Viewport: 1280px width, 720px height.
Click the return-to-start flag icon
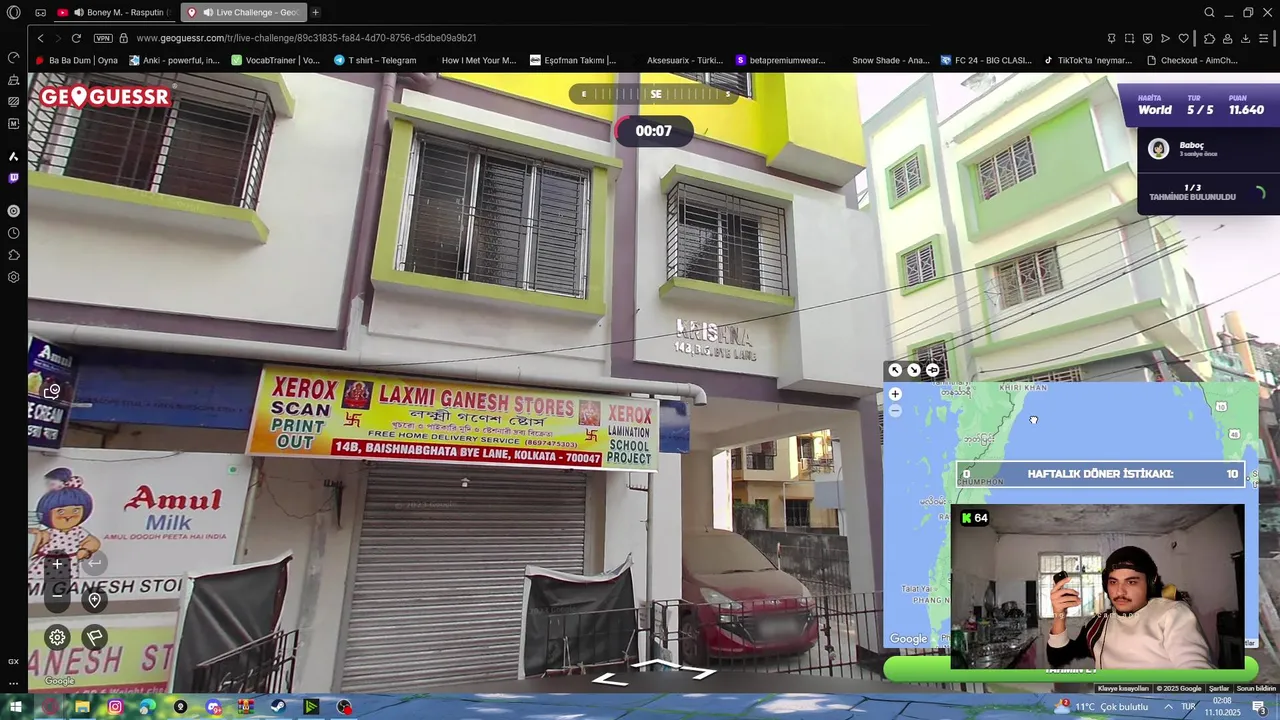coord(94,637)
